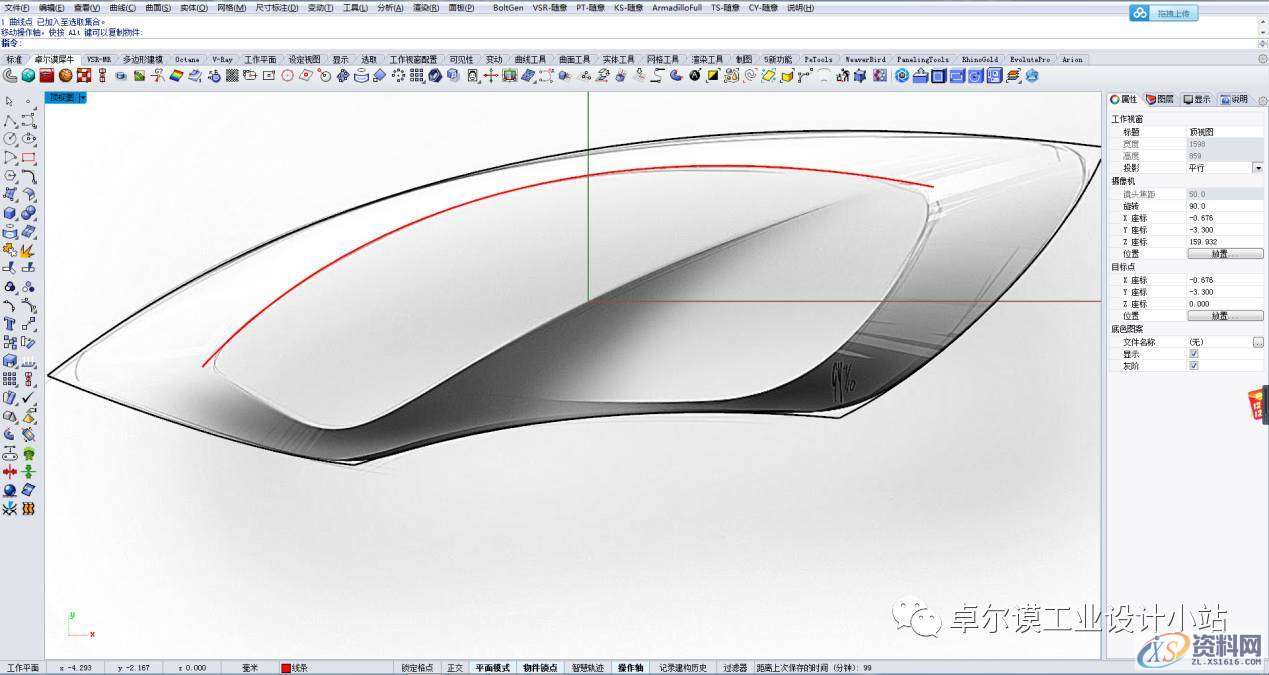Select the arrow pointer tool in left toolbar
This screenshot has height=675, width=1269.
(x=9, y=101)
